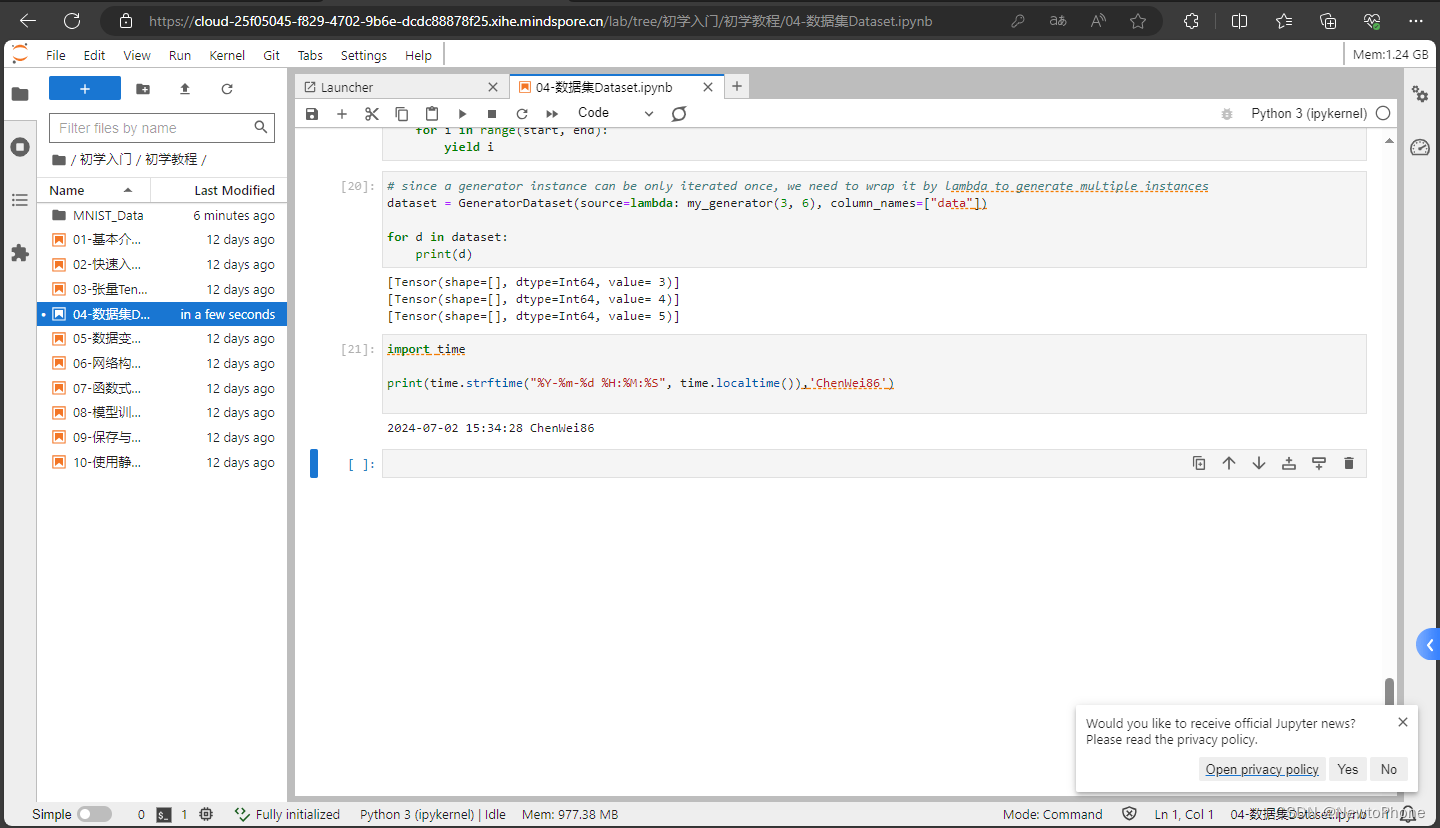Click Open privacy policy button

[1262, 769]
